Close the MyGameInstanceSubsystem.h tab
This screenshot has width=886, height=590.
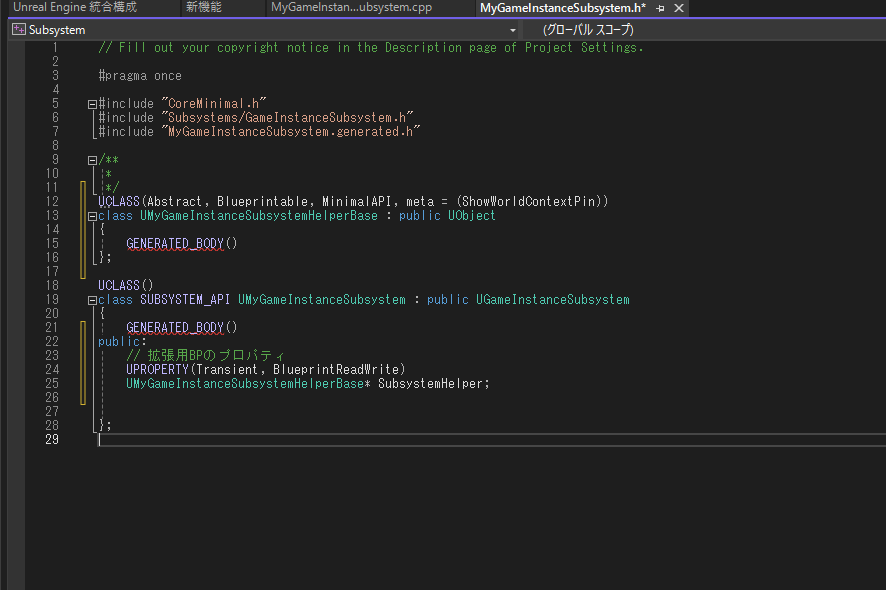[x=679, y=8]
